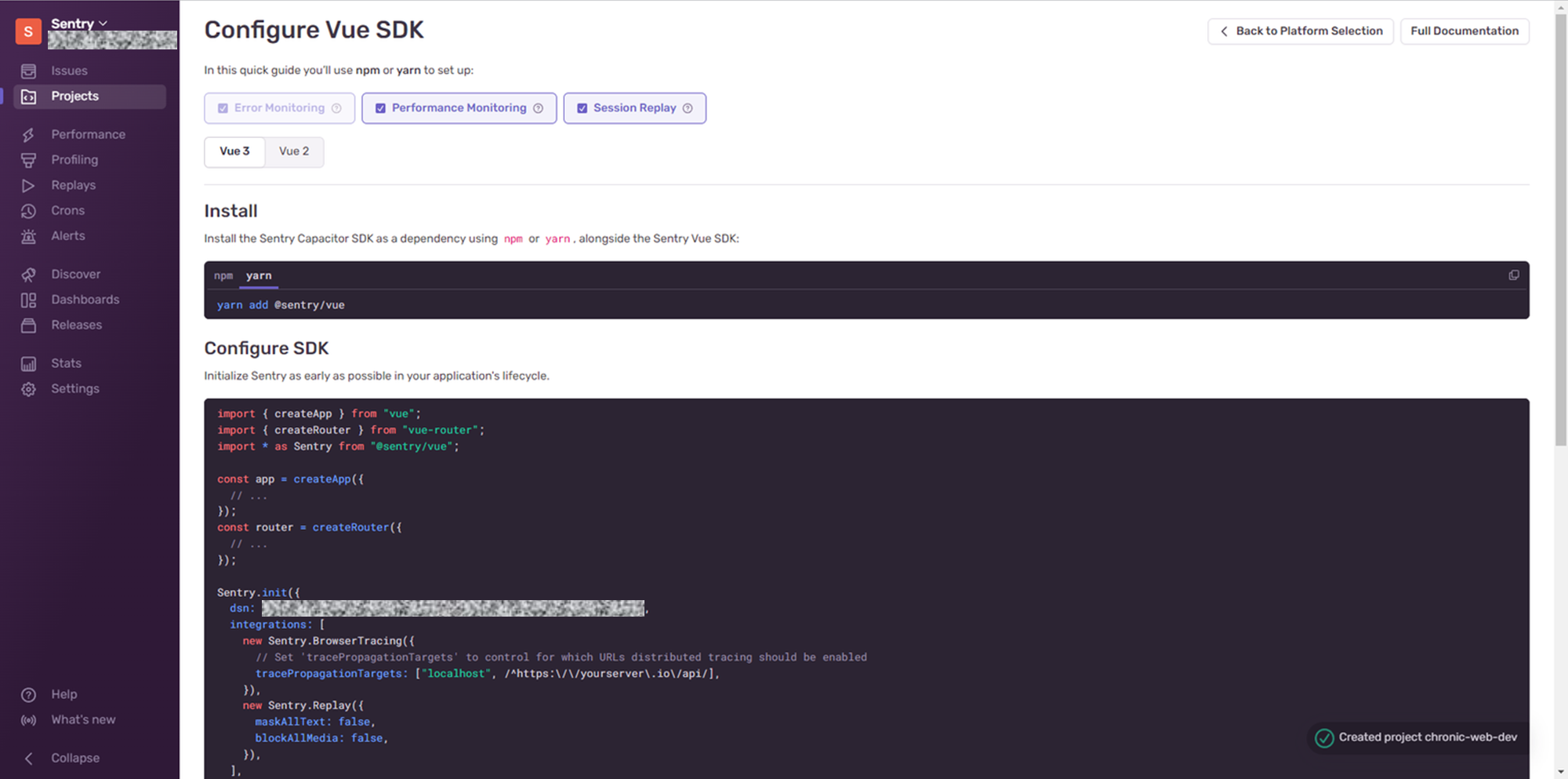
Task: Uncheck the Performance Monitoring checkbox
Action: pos(380,108)
